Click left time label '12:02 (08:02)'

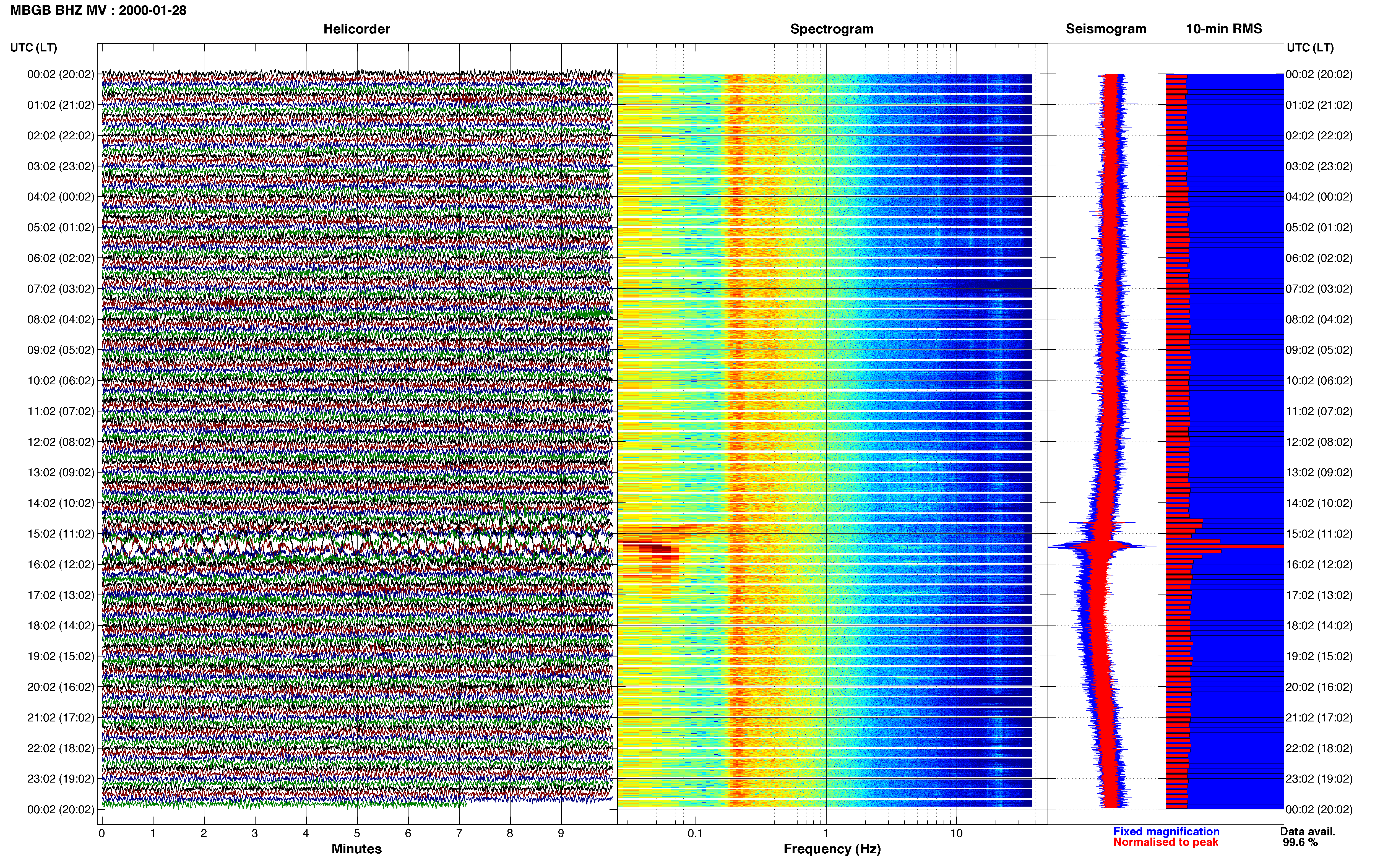coord(60,442)
